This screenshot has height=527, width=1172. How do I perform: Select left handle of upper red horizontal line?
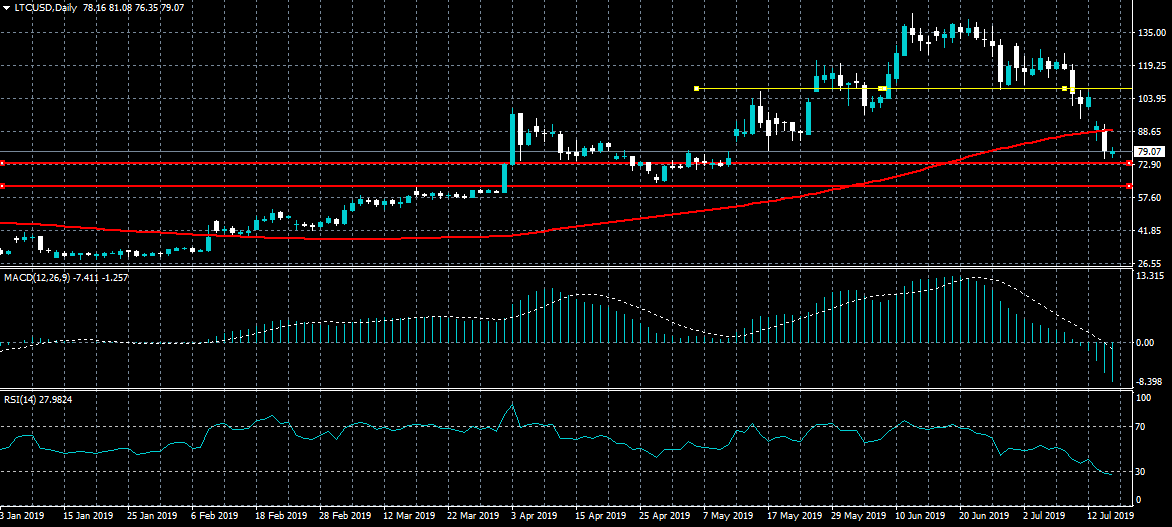[2, 162]
